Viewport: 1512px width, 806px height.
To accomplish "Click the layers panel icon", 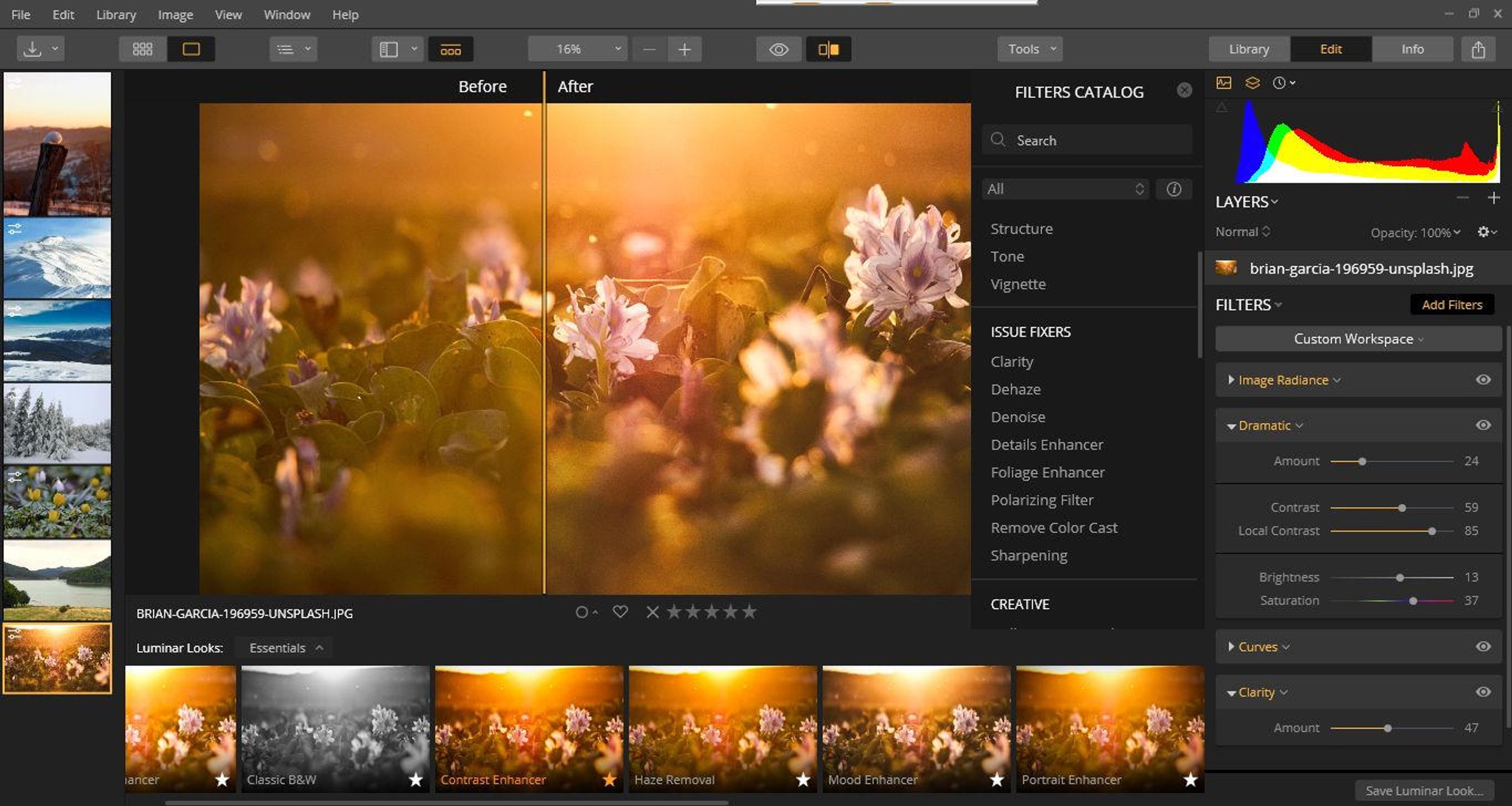I will point(1252,83).
